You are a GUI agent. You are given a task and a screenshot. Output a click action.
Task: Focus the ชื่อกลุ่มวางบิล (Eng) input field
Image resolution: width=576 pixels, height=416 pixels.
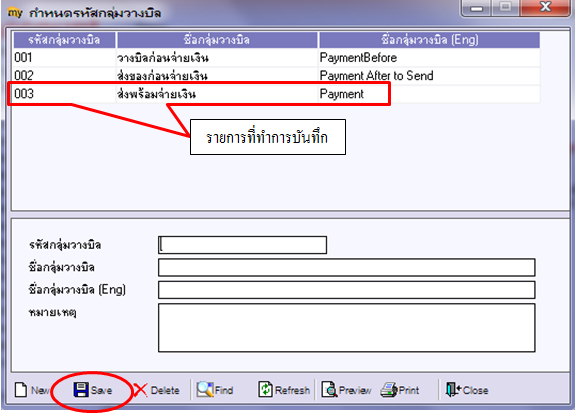346,290
